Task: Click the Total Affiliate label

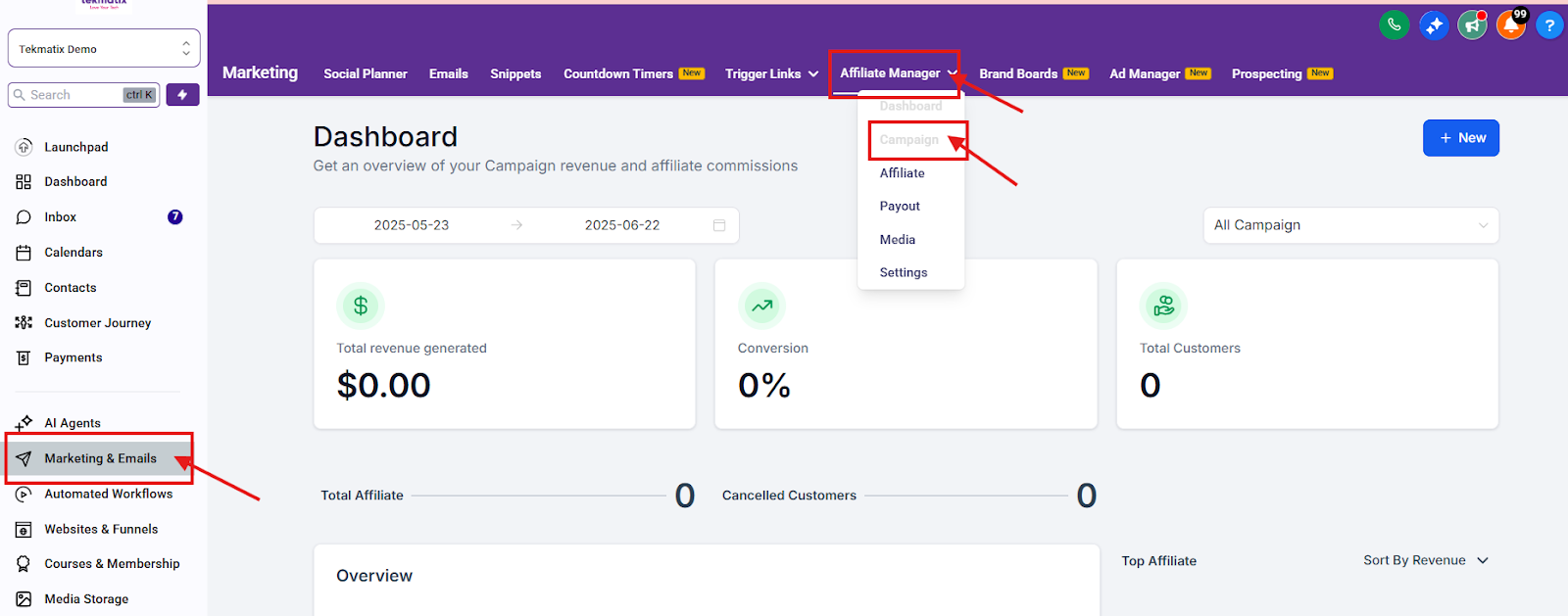Action: (362, 496)
